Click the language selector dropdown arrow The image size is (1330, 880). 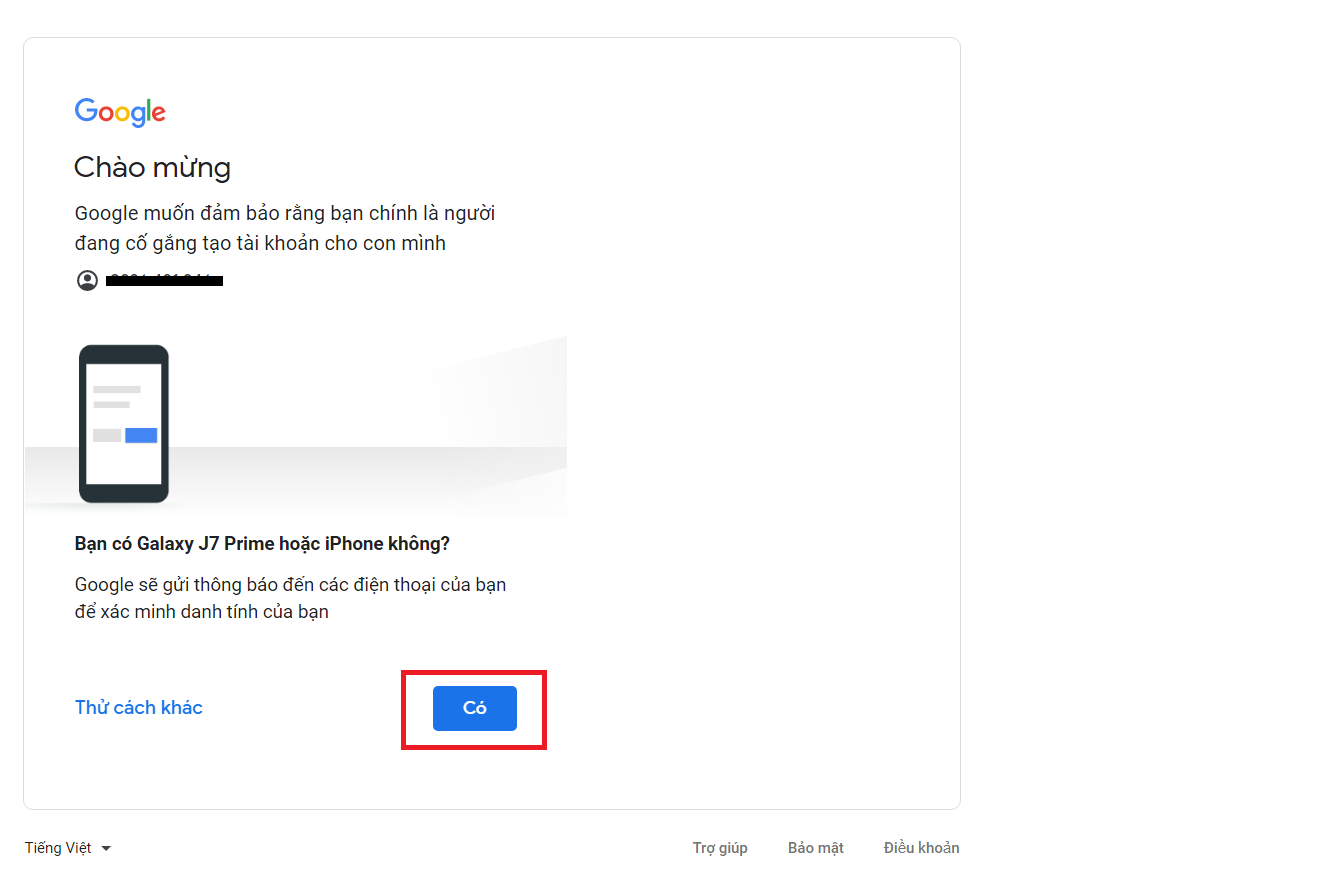(x=108, y=847)
